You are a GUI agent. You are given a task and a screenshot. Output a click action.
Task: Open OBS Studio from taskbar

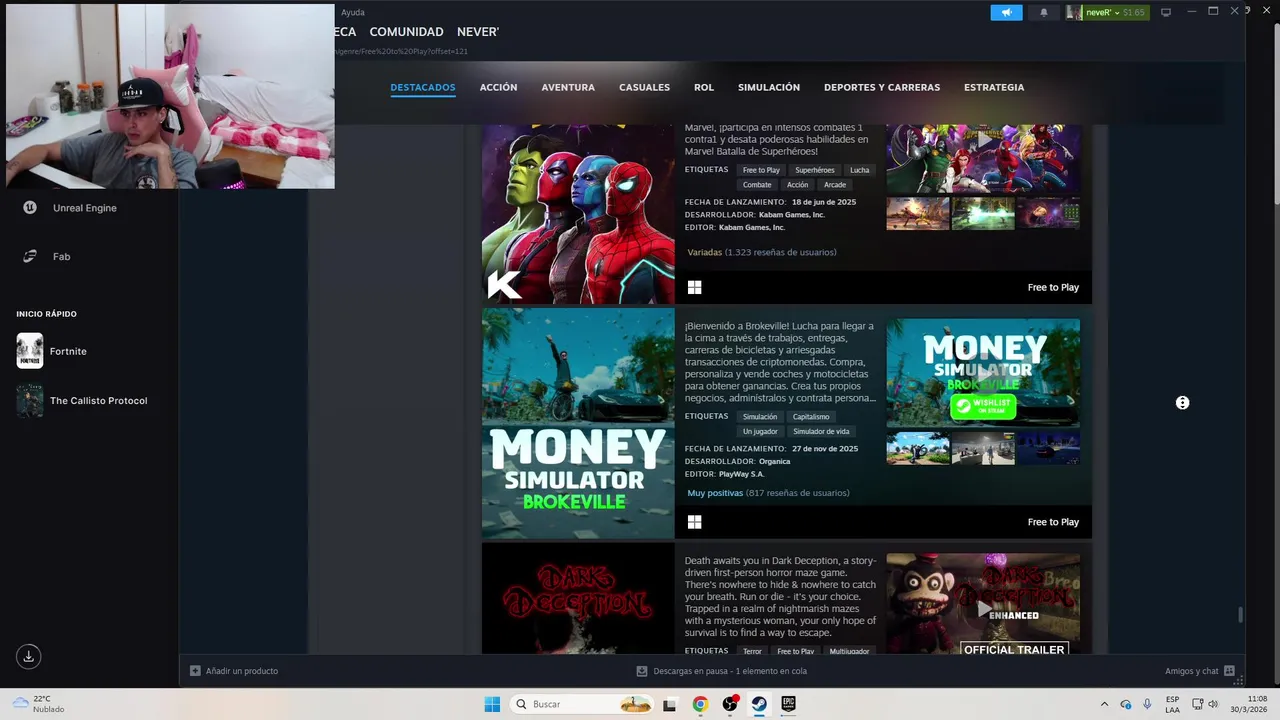pos(730,704)
